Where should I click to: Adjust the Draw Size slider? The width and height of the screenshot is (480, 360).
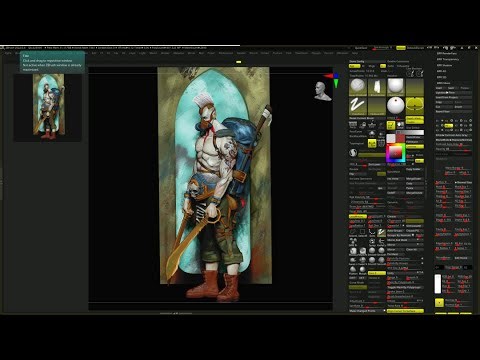366,207
